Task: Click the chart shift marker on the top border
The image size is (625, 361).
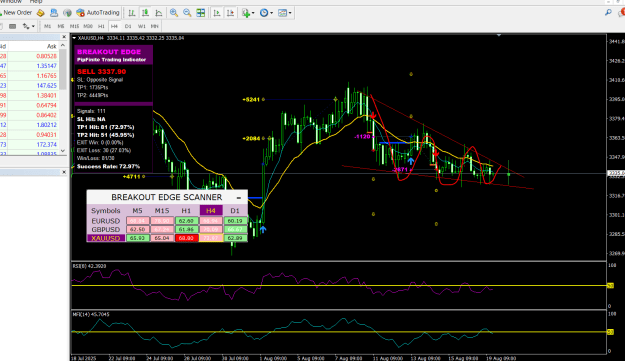Action: point(499,35)
